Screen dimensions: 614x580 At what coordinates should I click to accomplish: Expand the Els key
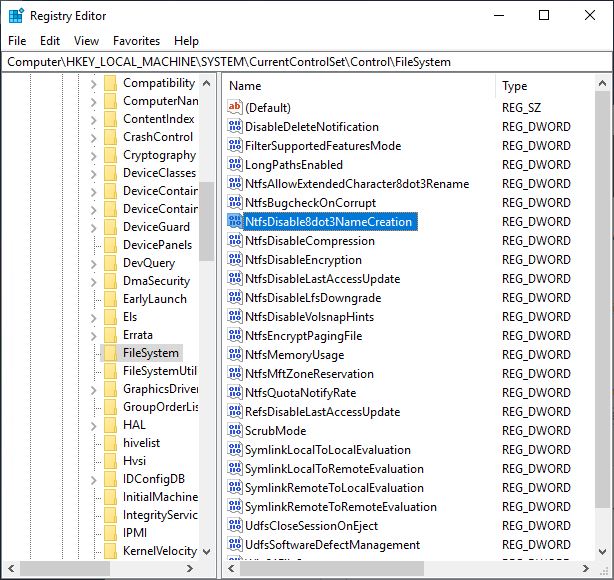pos(93,318)
